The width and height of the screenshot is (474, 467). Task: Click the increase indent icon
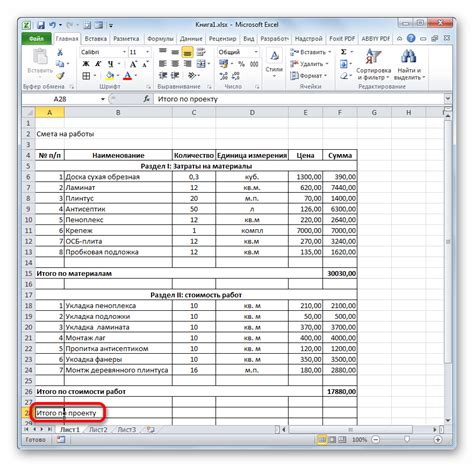(175, 76)
